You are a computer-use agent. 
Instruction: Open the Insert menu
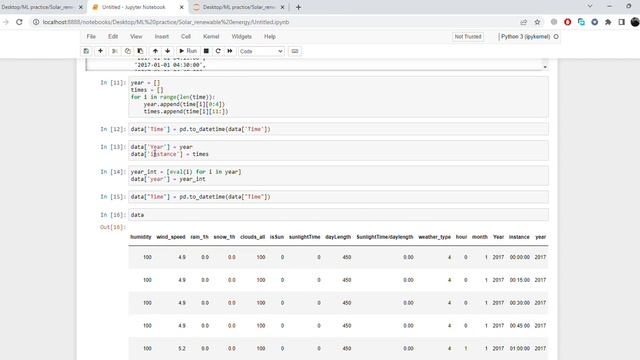tap(162, 36)
